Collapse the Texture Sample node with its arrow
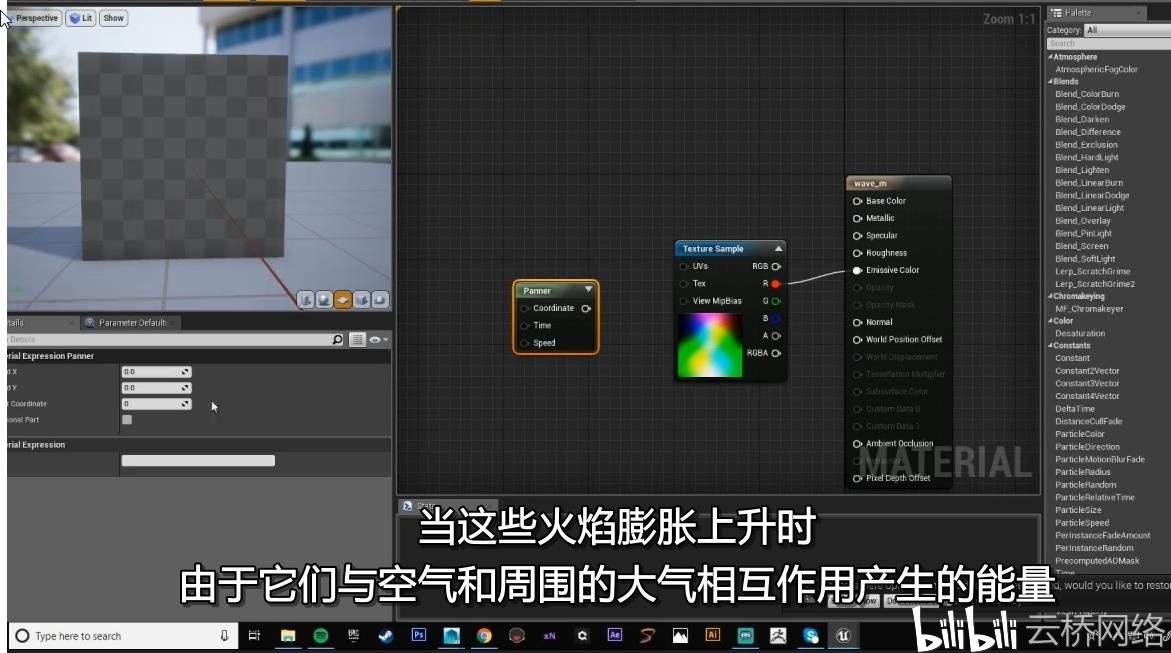The height and width of the screenshot is (653, 1171). [x=778, y=248]
